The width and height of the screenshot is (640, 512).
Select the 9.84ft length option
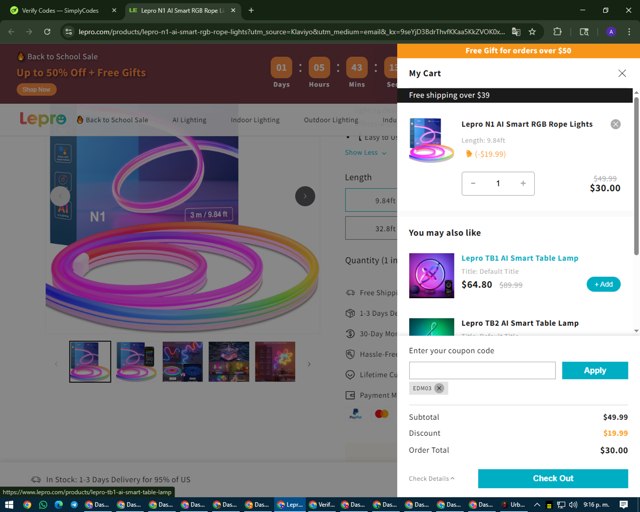pos(371,200)
